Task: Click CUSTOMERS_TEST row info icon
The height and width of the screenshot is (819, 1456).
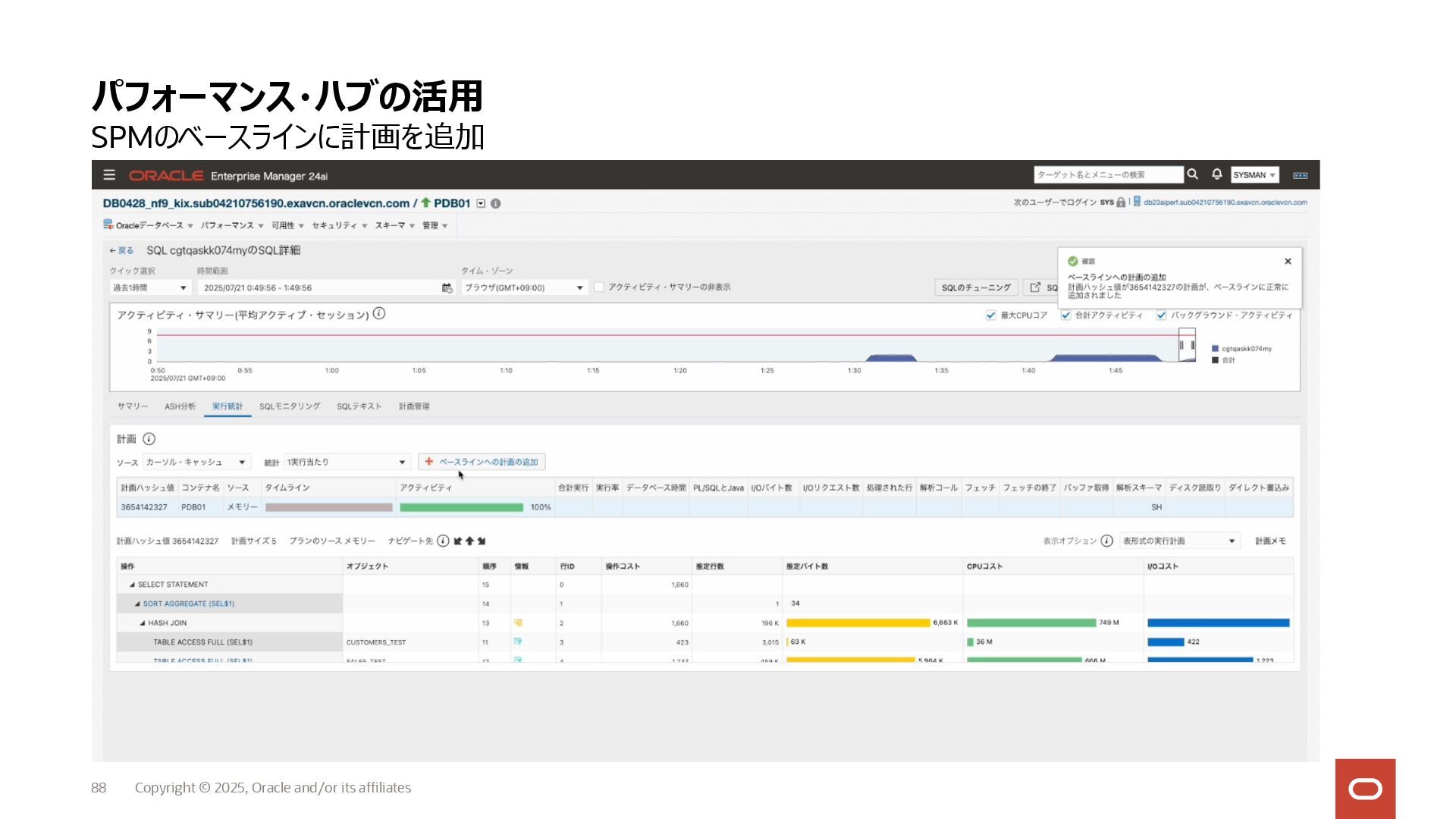Action: 518,642
